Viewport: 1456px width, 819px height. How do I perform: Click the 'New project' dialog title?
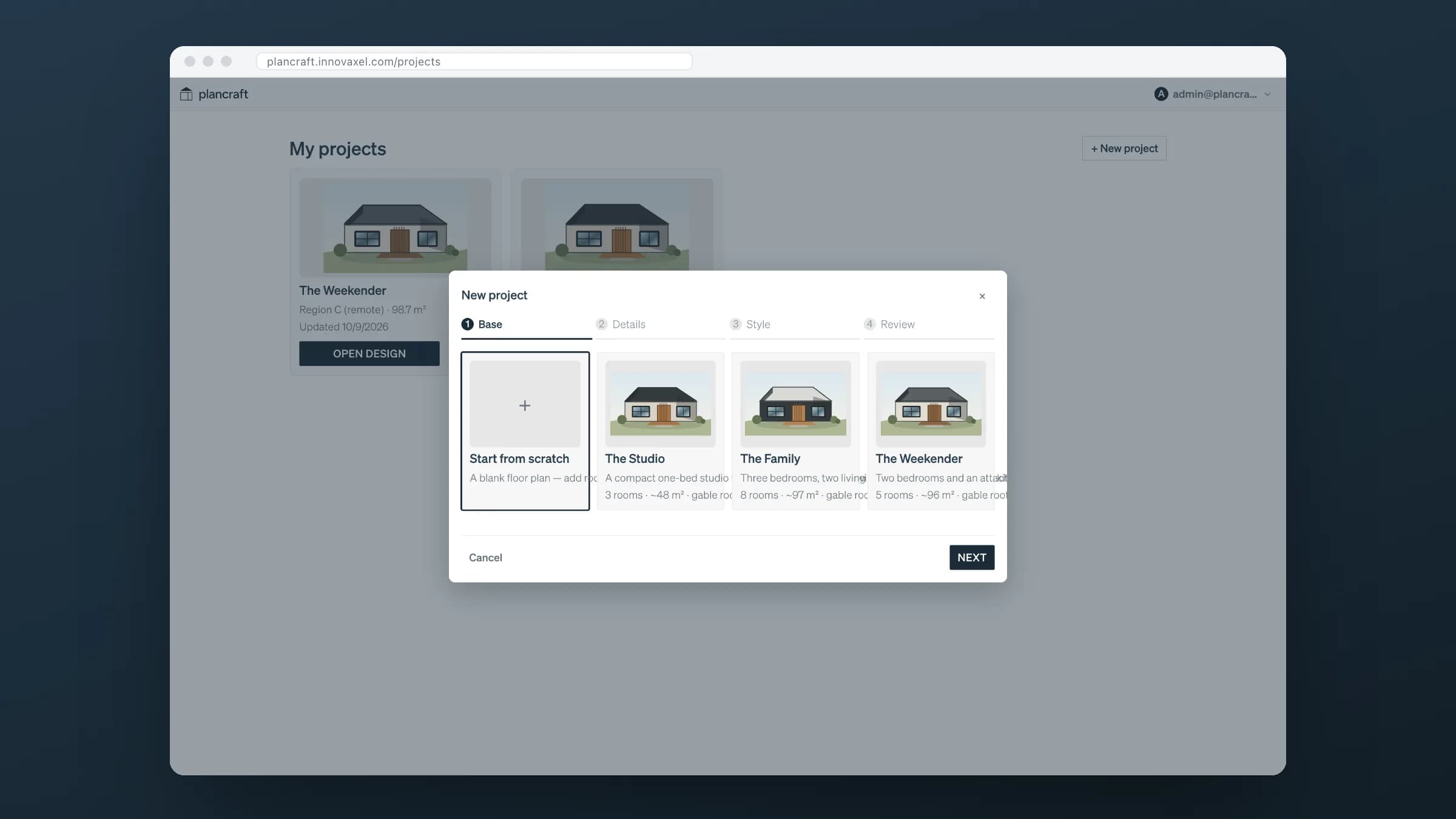tap(494, 295)
